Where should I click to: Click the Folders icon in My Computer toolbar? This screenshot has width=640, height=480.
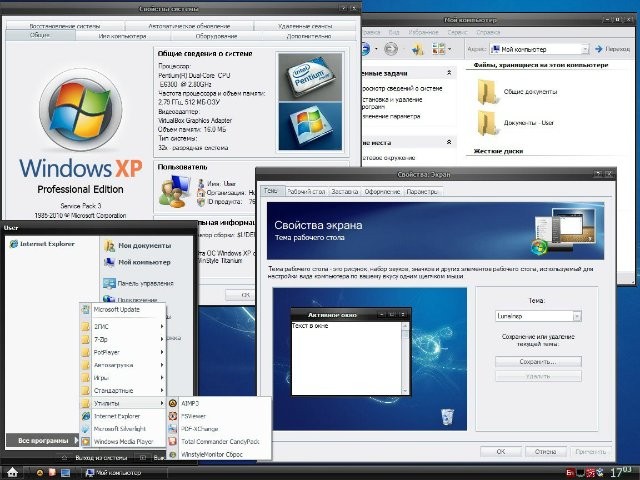pos(417,49)
